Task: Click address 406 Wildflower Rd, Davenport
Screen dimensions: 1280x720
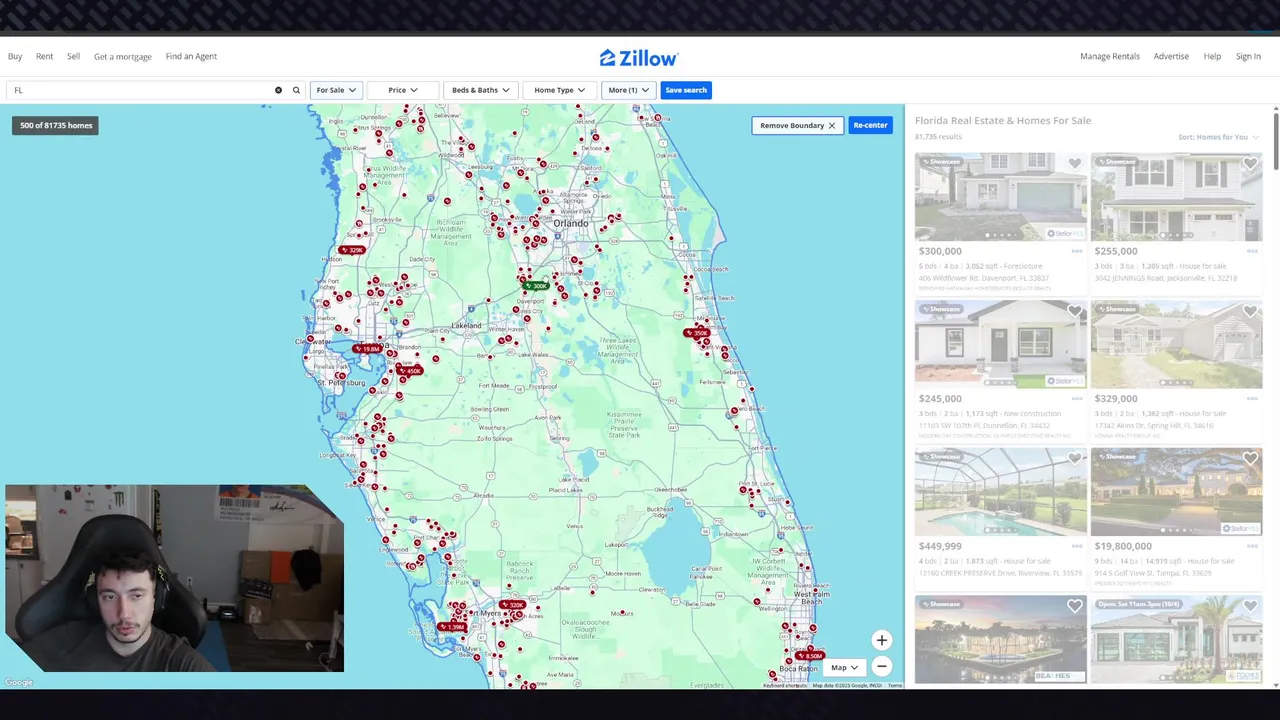Action: click(982, 278)
